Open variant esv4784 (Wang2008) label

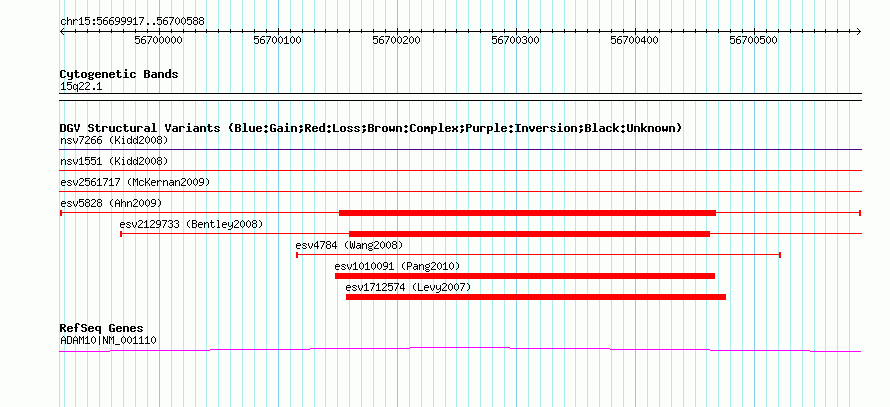click(349, 245)
